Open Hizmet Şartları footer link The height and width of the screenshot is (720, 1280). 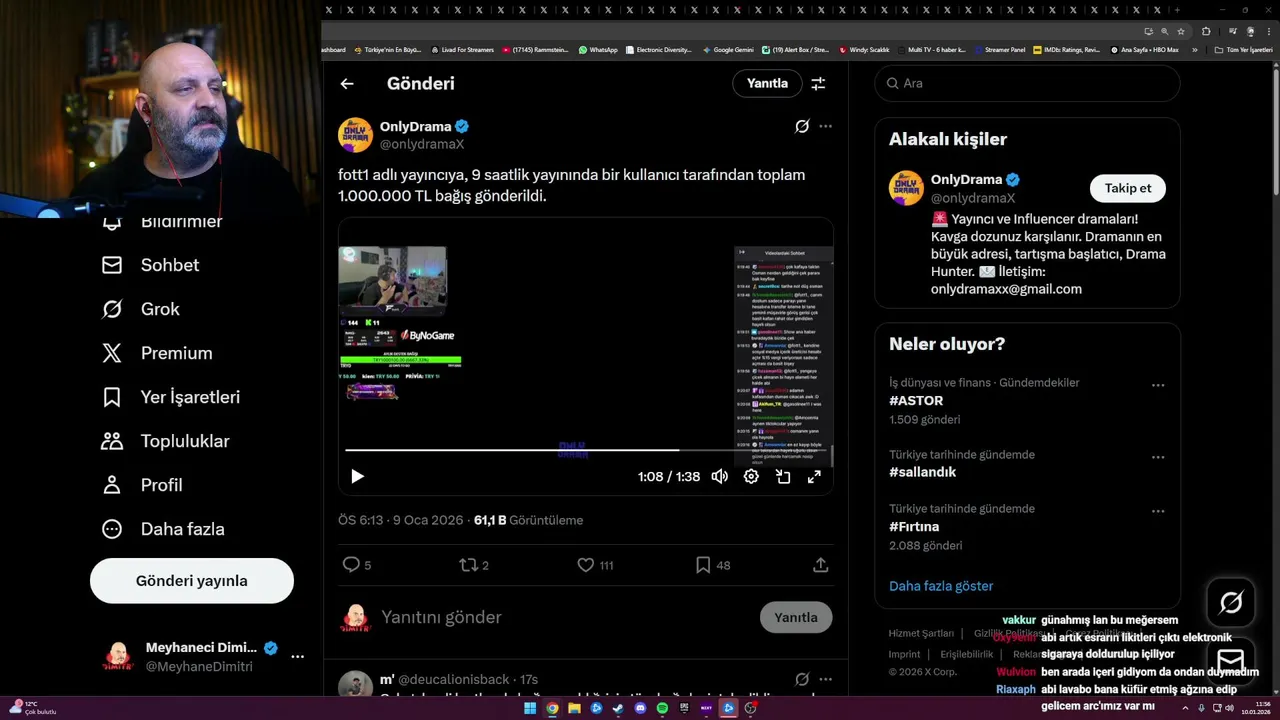click(921, 633)
